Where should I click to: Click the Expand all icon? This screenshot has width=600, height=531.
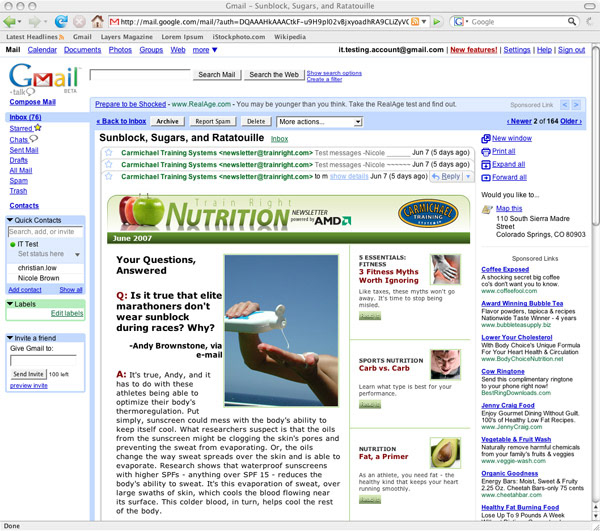(486, 164)
